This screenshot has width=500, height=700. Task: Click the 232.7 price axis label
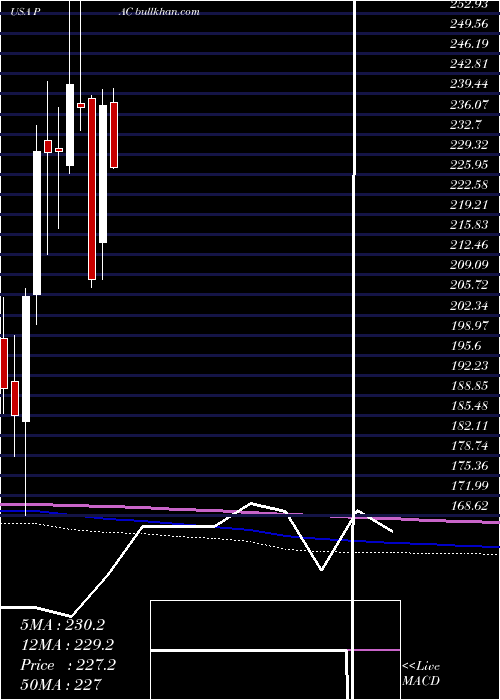pos(466,125)
